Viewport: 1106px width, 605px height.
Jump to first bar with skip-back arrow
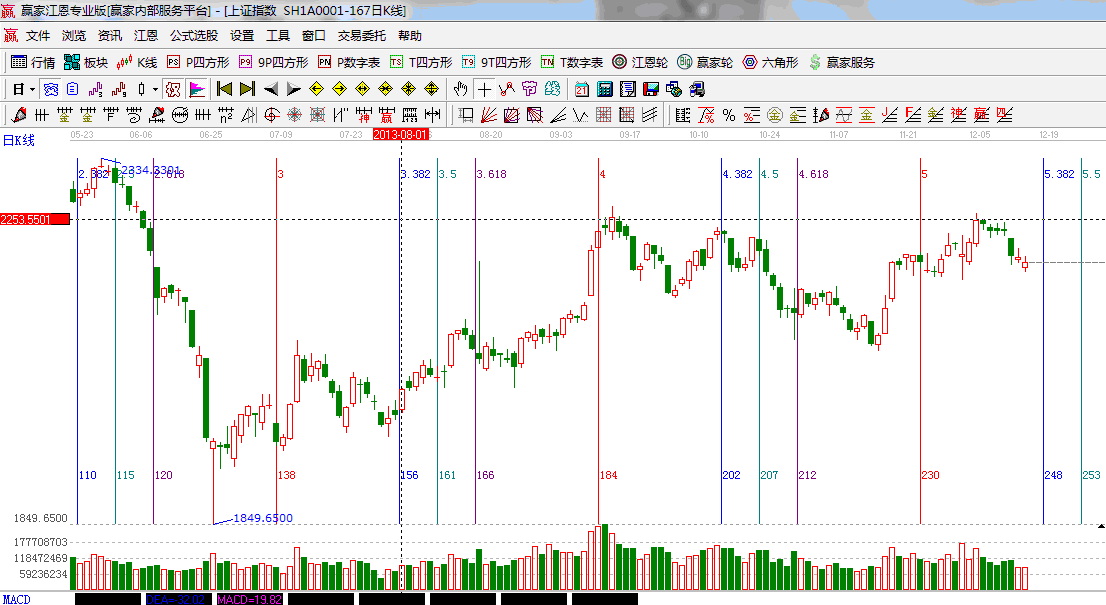(224, 89)
